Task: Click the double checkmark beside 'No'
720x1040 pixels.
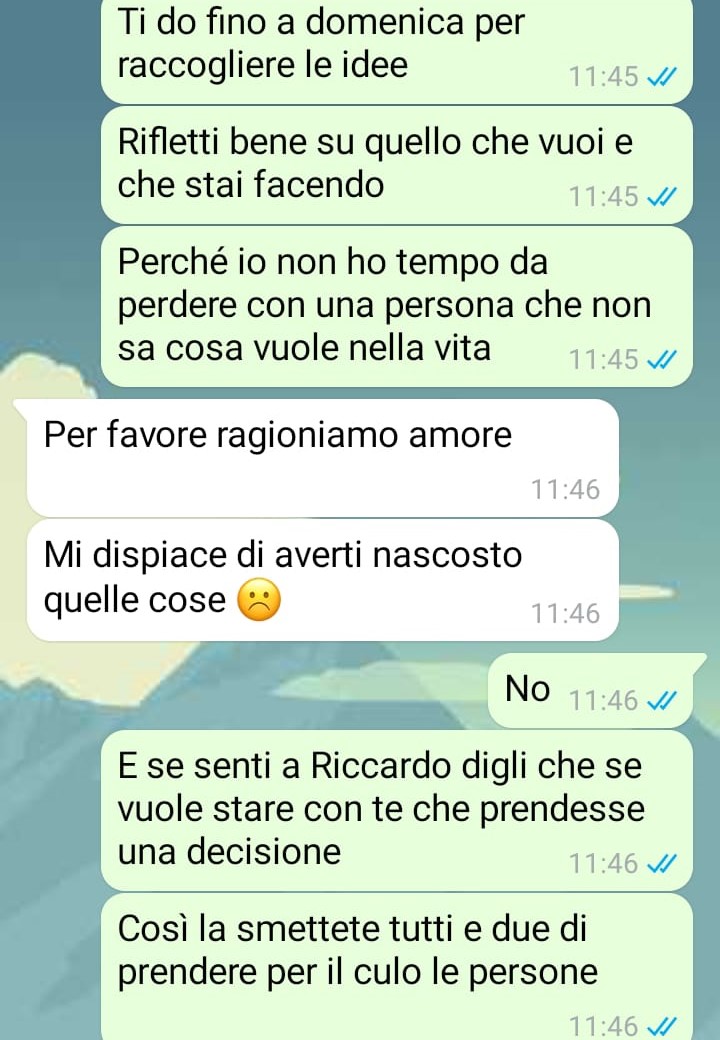Action: tap(662, 701)
